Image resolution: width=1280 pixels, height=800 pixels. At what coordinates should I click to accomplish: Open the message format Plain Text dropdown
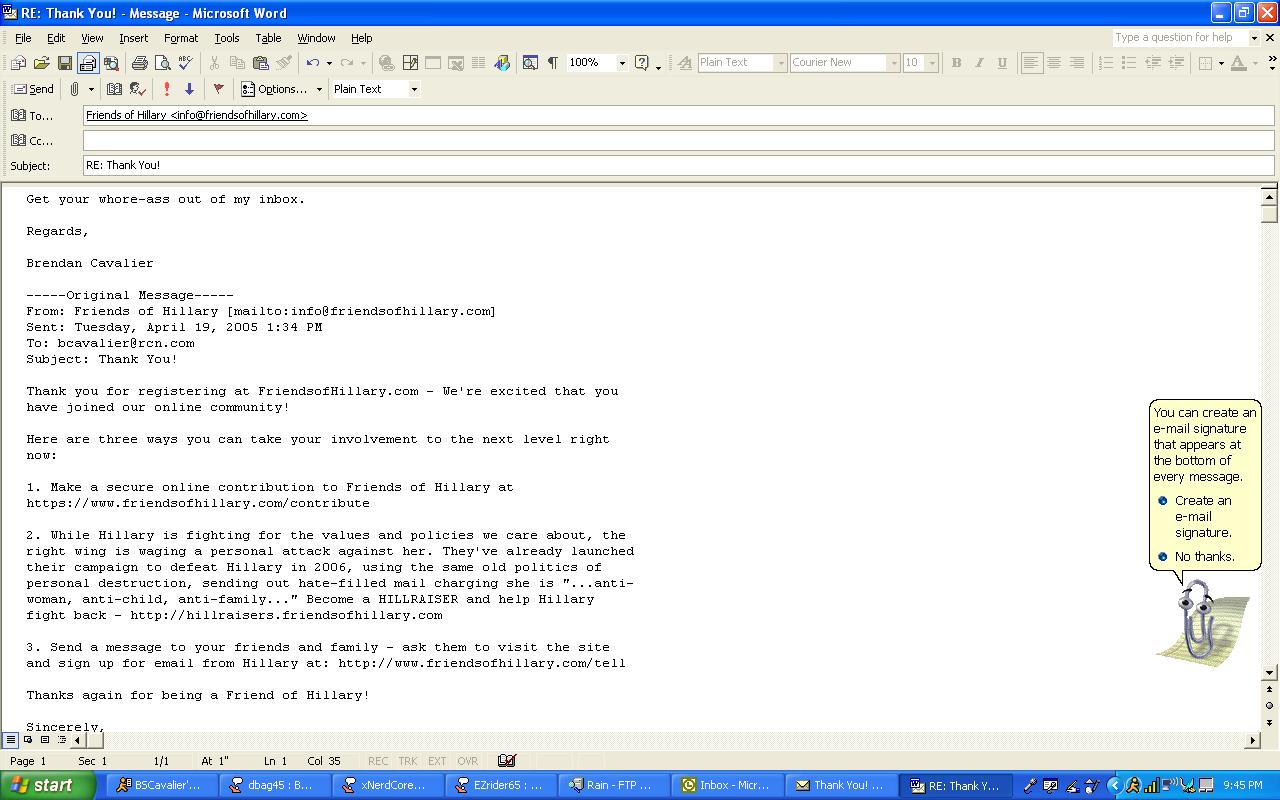(414, 89)
